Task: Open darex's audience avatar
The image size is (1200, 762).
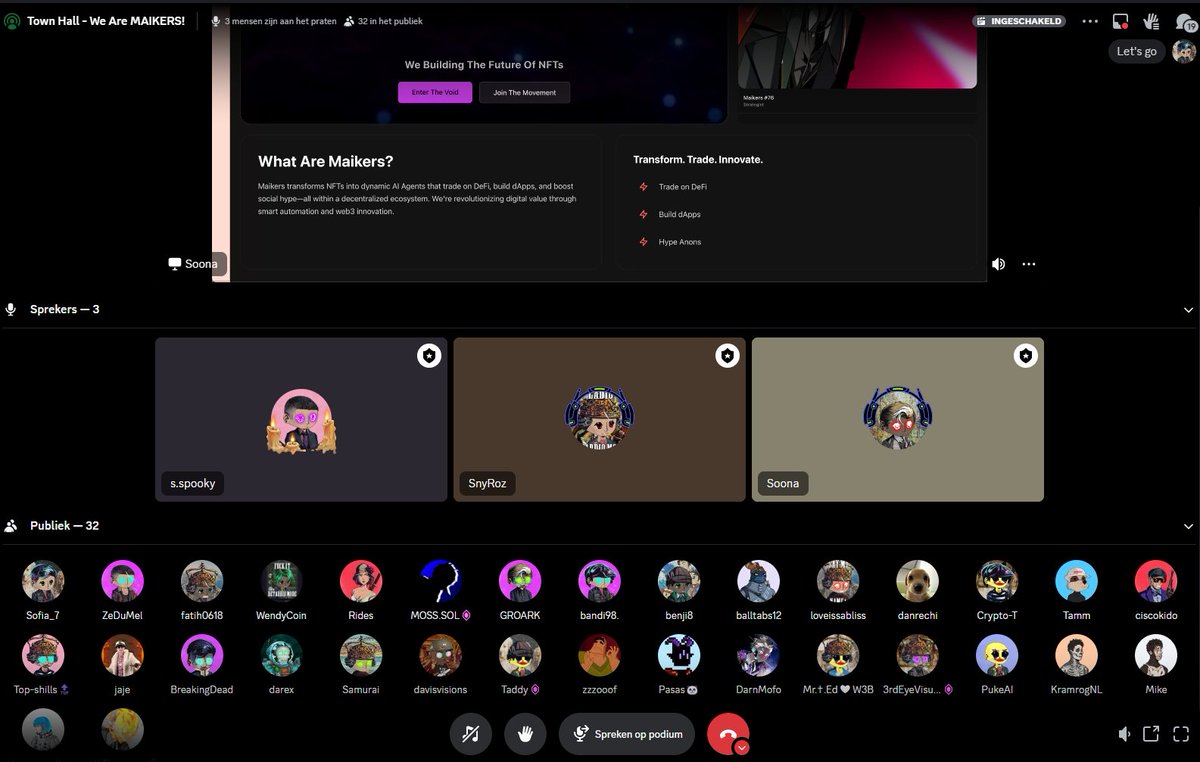Action: click(281, 655)
